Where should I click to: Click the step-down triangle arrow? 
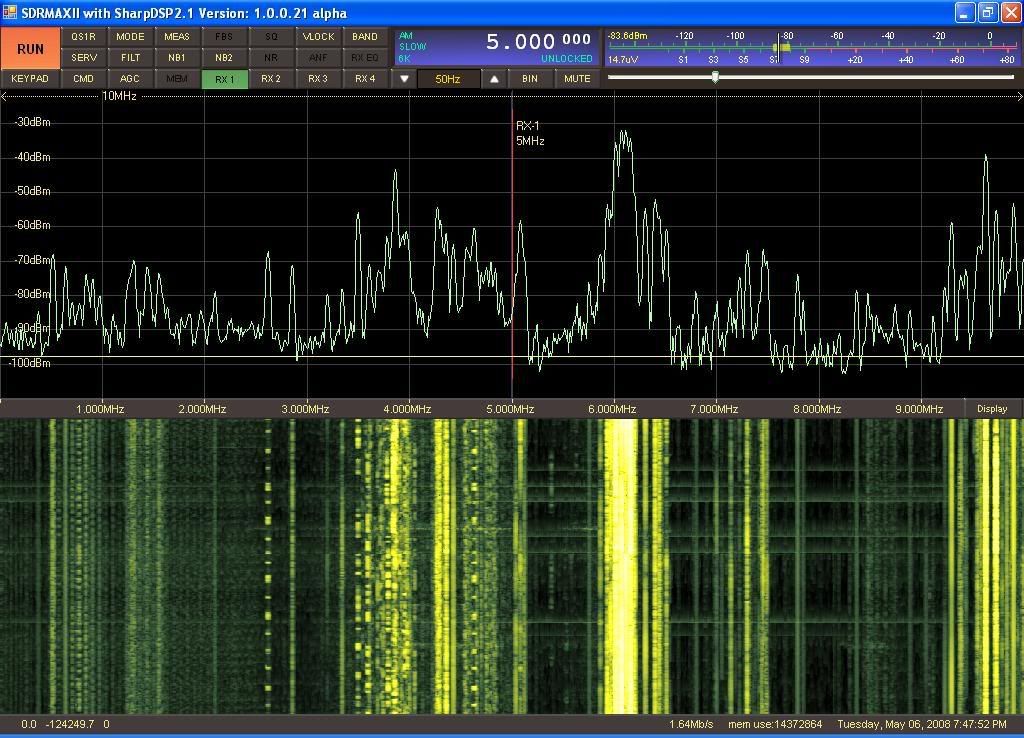404,79
